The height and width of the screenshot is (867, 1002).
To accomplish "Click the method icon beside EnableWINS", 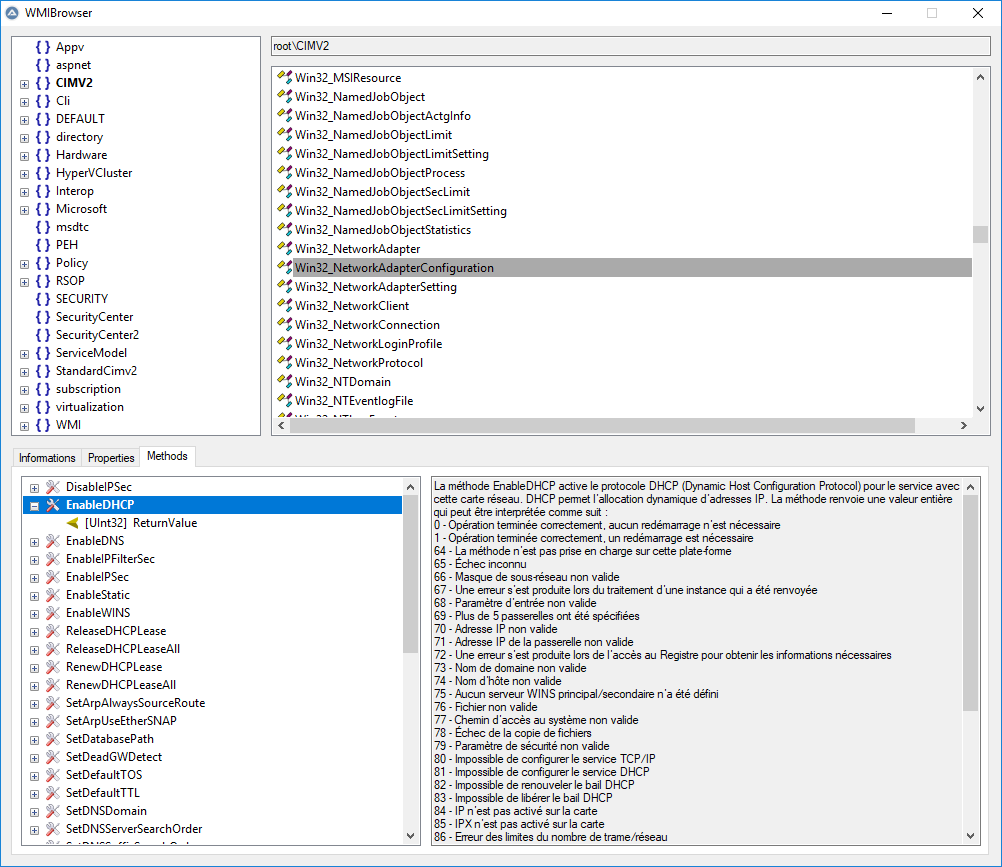I will point(53,613).
